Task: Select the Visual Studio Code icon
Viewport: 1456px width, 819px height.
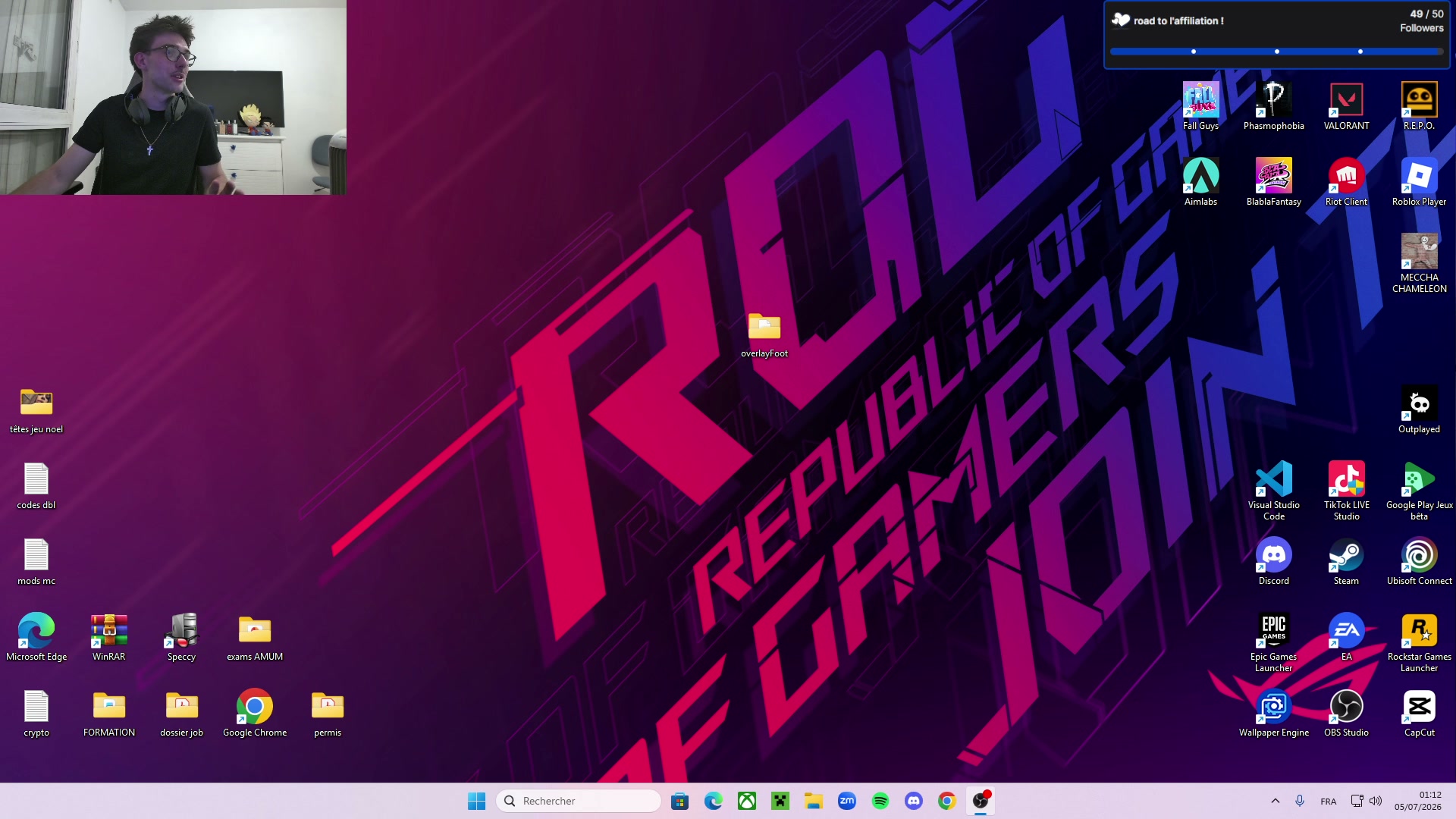Action: pyautogui.click(x=1273, y=491)
